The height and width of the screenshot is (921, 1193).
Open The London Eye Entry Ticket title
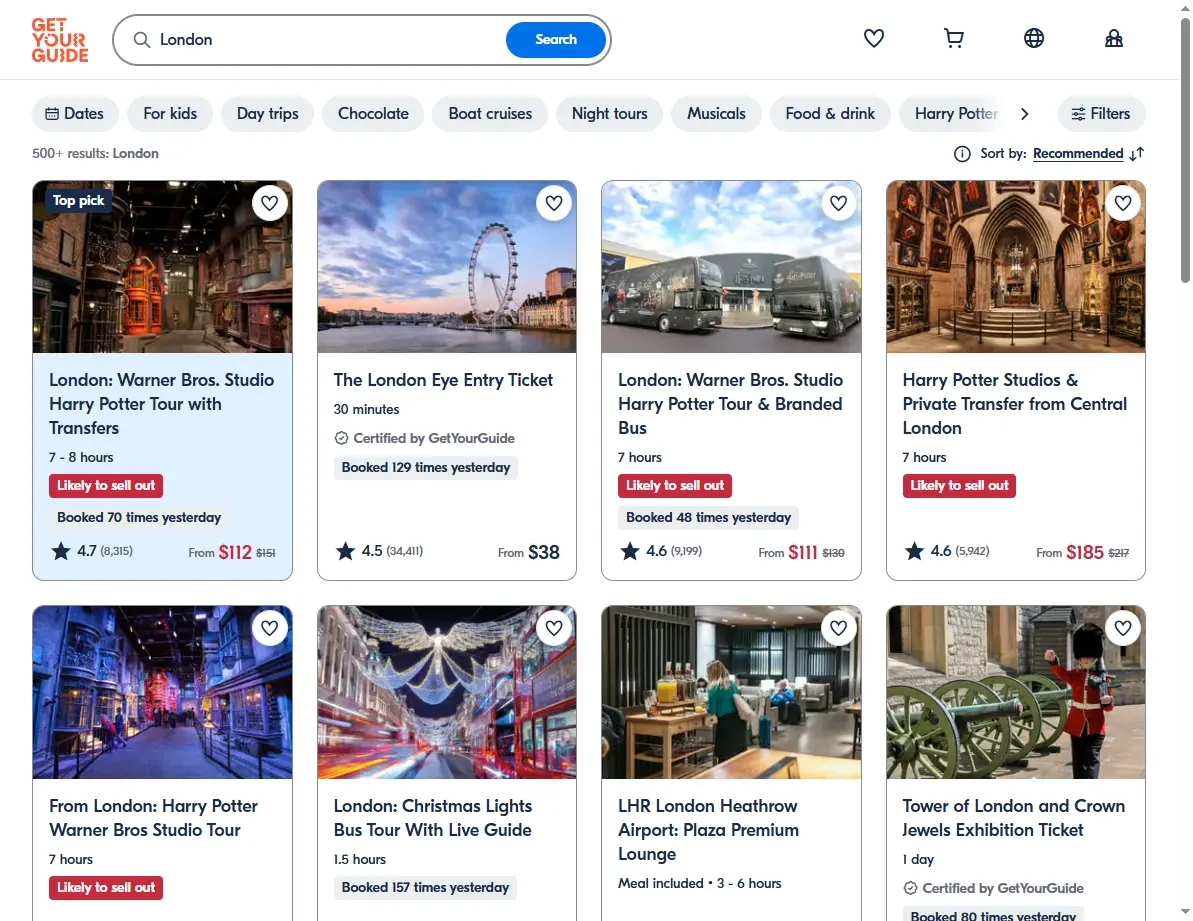tap(443, 380)
